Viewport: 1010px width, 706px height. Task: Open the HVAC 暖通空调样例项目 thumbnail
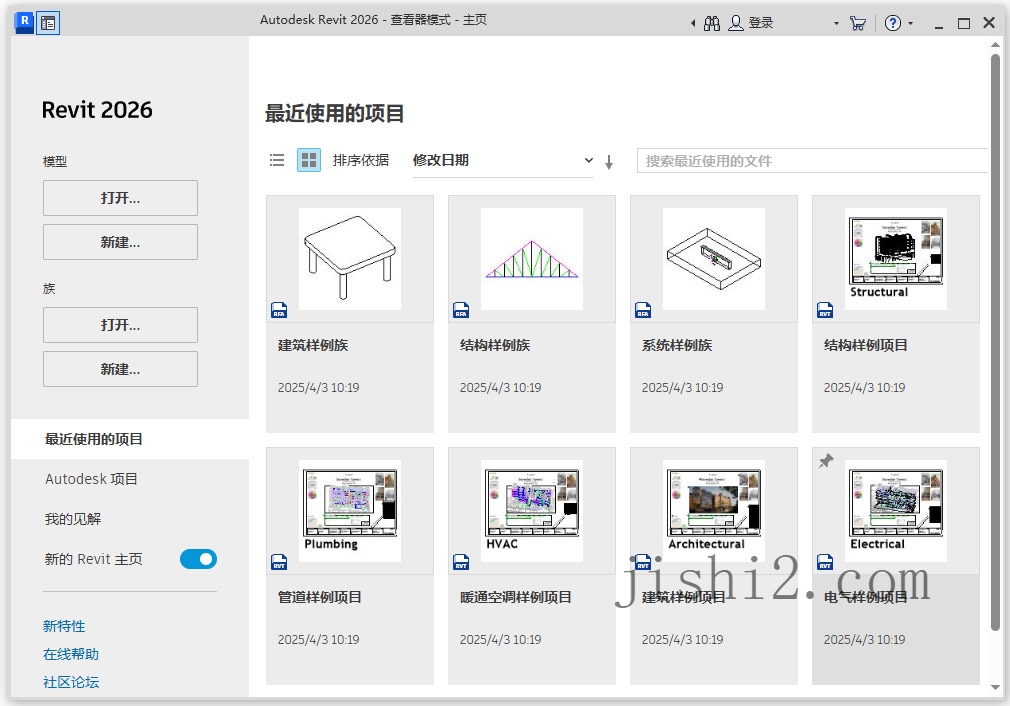532,511
